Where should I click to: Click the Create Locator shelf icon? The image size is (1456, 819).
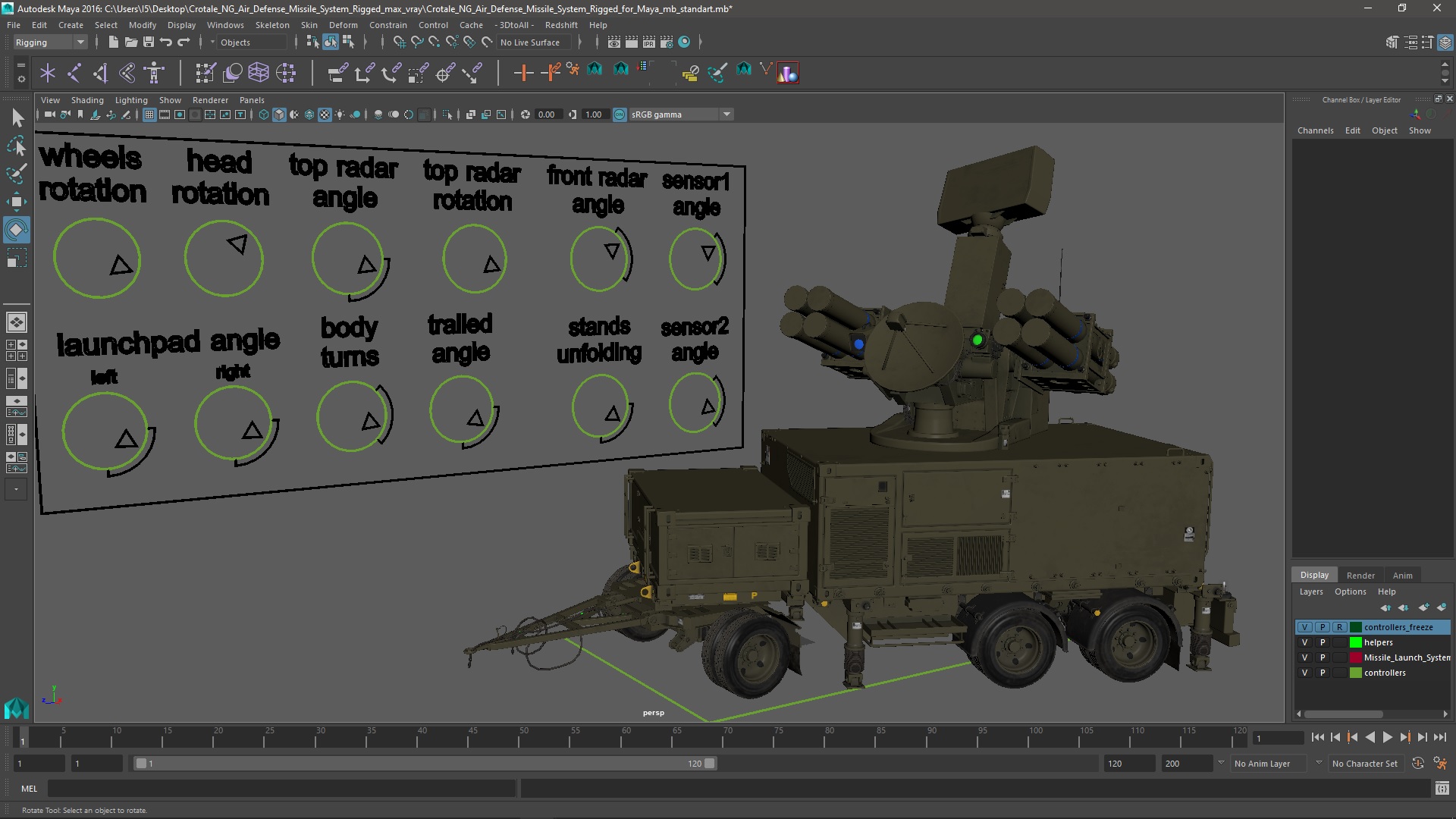click(x=48, y=73)
